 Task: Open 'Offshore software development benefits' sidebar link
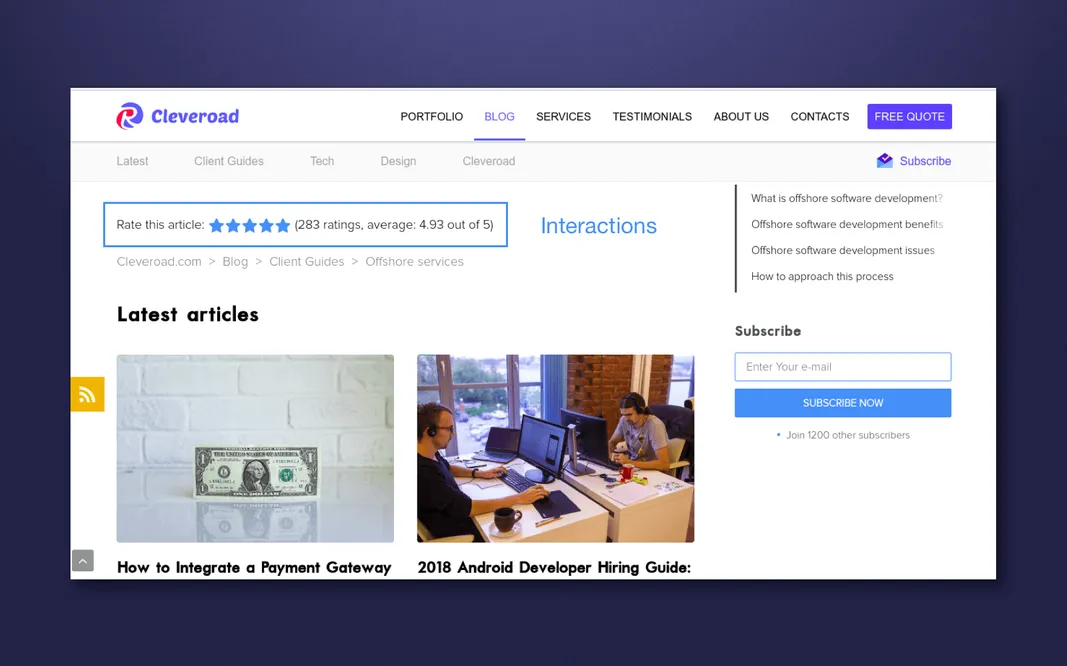point(847,224)
